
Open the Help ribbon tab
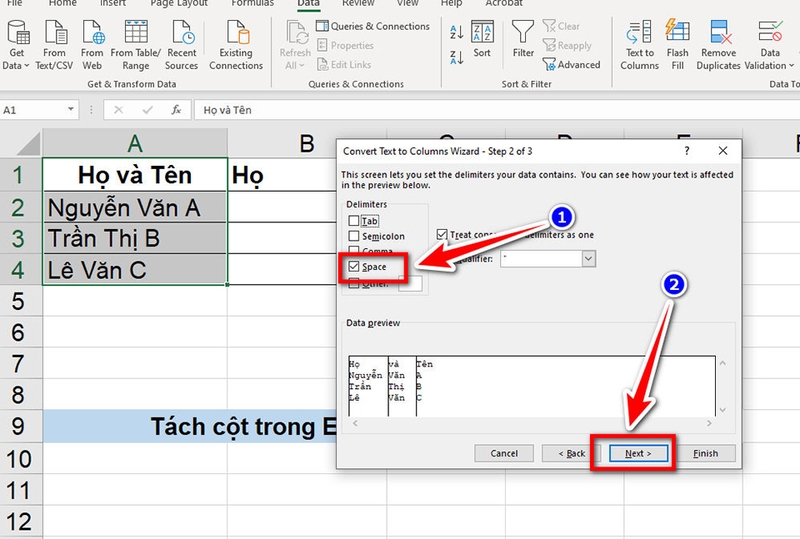[451, 3]
